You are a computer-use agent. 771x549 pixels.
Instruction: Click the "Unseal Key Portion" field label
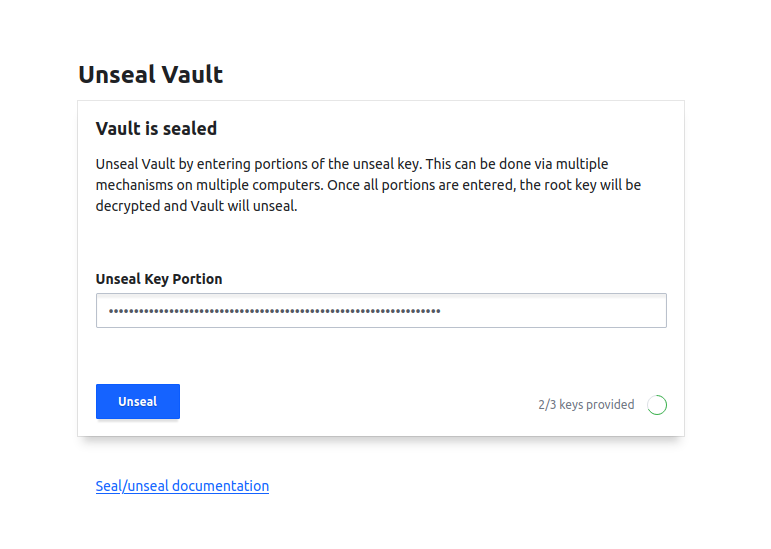click(159, 279)
